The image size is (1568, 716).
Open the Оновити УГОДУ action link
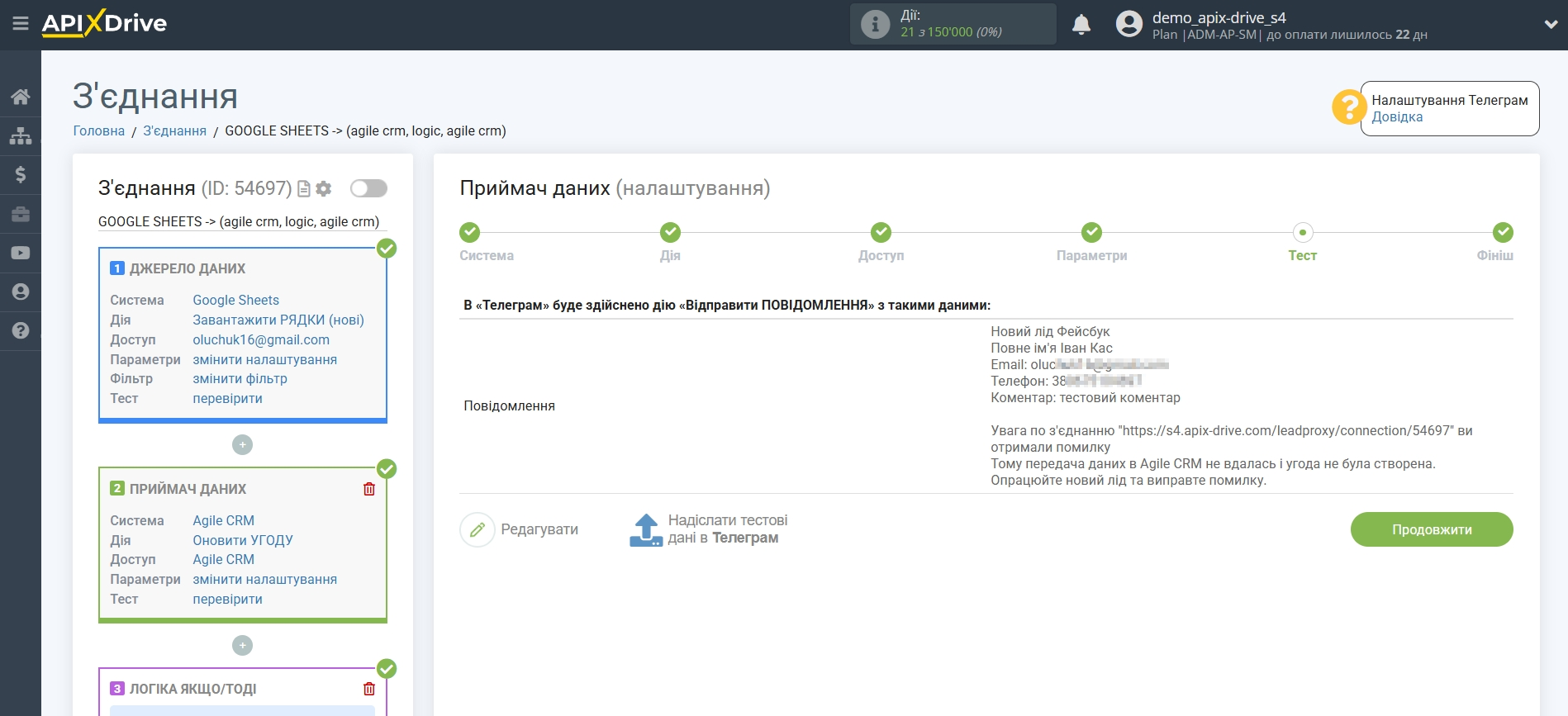click(243, 540)
